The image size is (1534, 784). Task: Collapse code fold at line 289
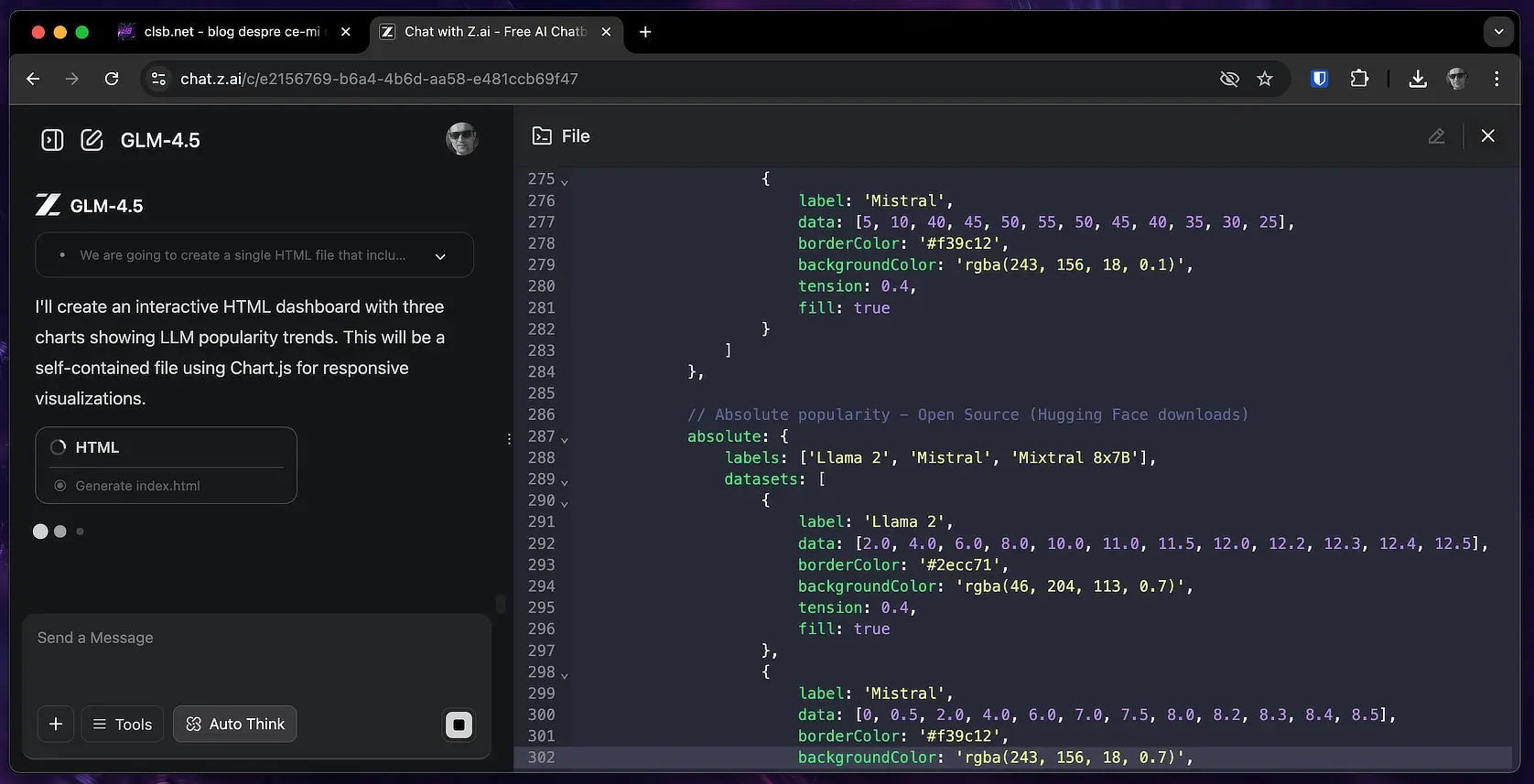point(565,481)
